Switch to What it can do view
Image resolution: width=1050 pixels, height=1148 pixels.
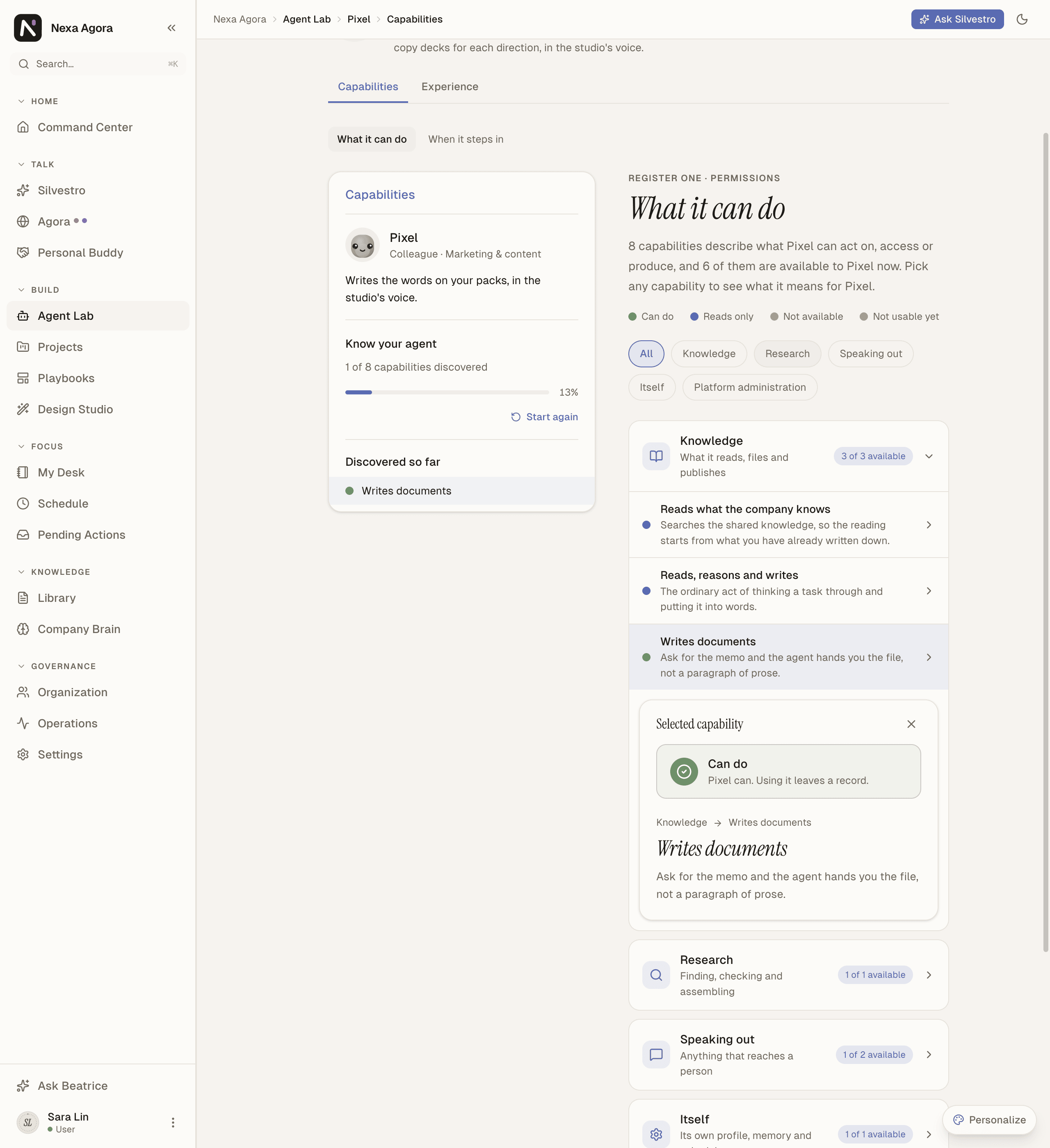pyautogui.click(x=372, y=139)
